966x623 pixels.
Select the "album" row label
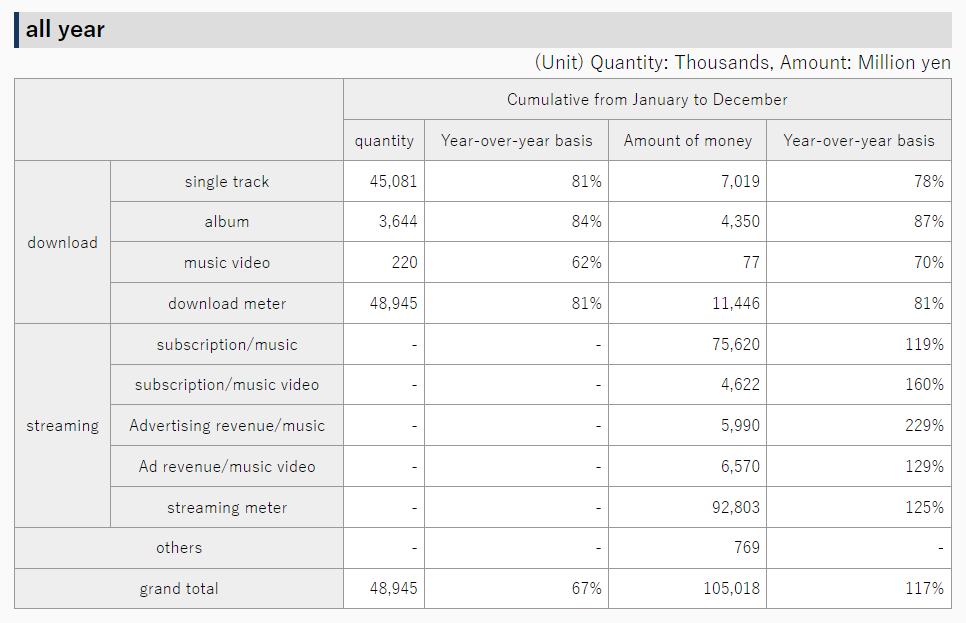tap(227, 222)
